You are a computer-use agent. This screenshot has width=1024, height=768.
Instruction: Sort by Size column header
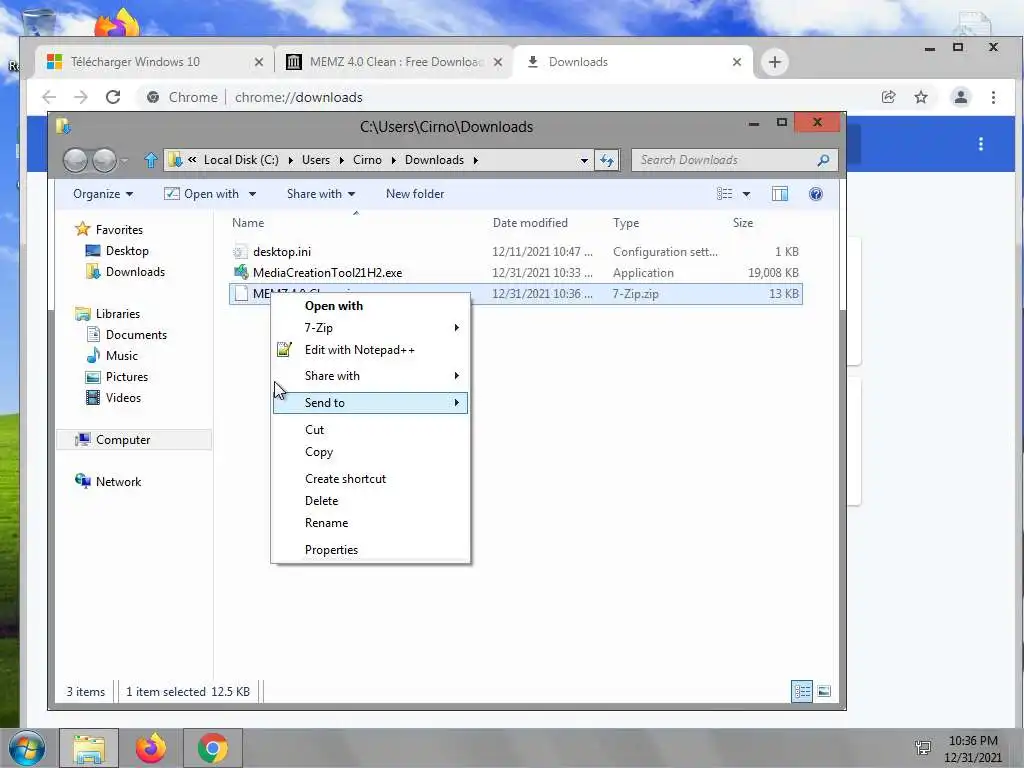pos(743,223)
